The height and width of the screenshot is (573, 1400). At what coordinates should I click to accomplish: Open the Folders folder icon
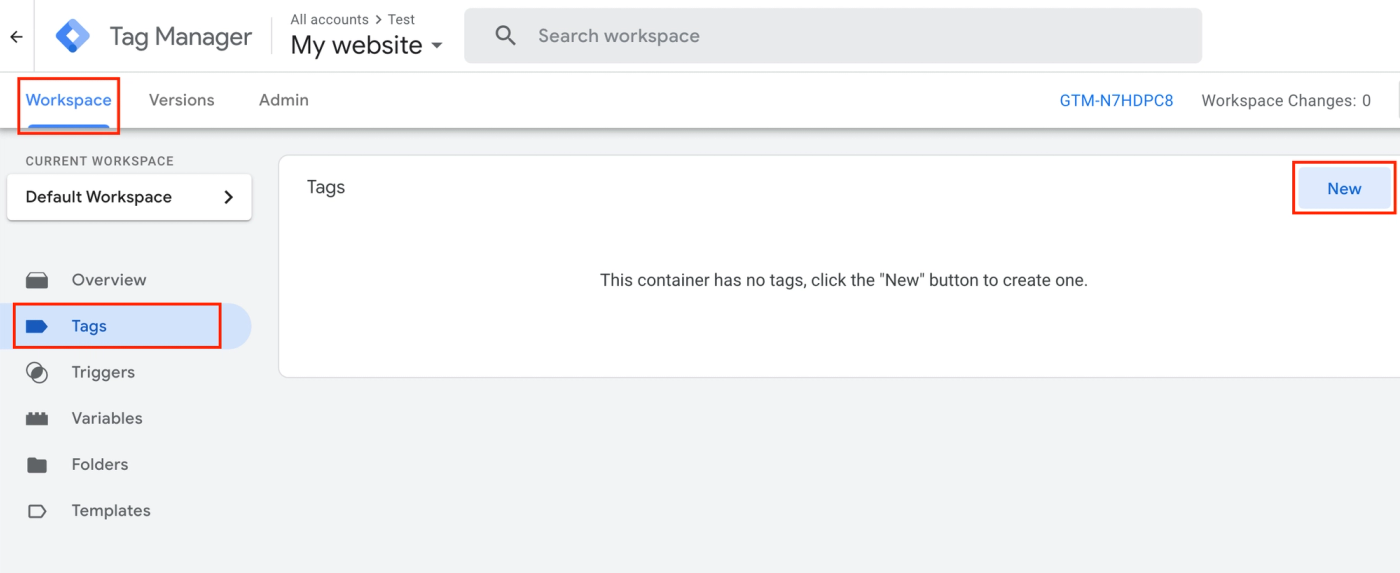[x=37, y=464]
